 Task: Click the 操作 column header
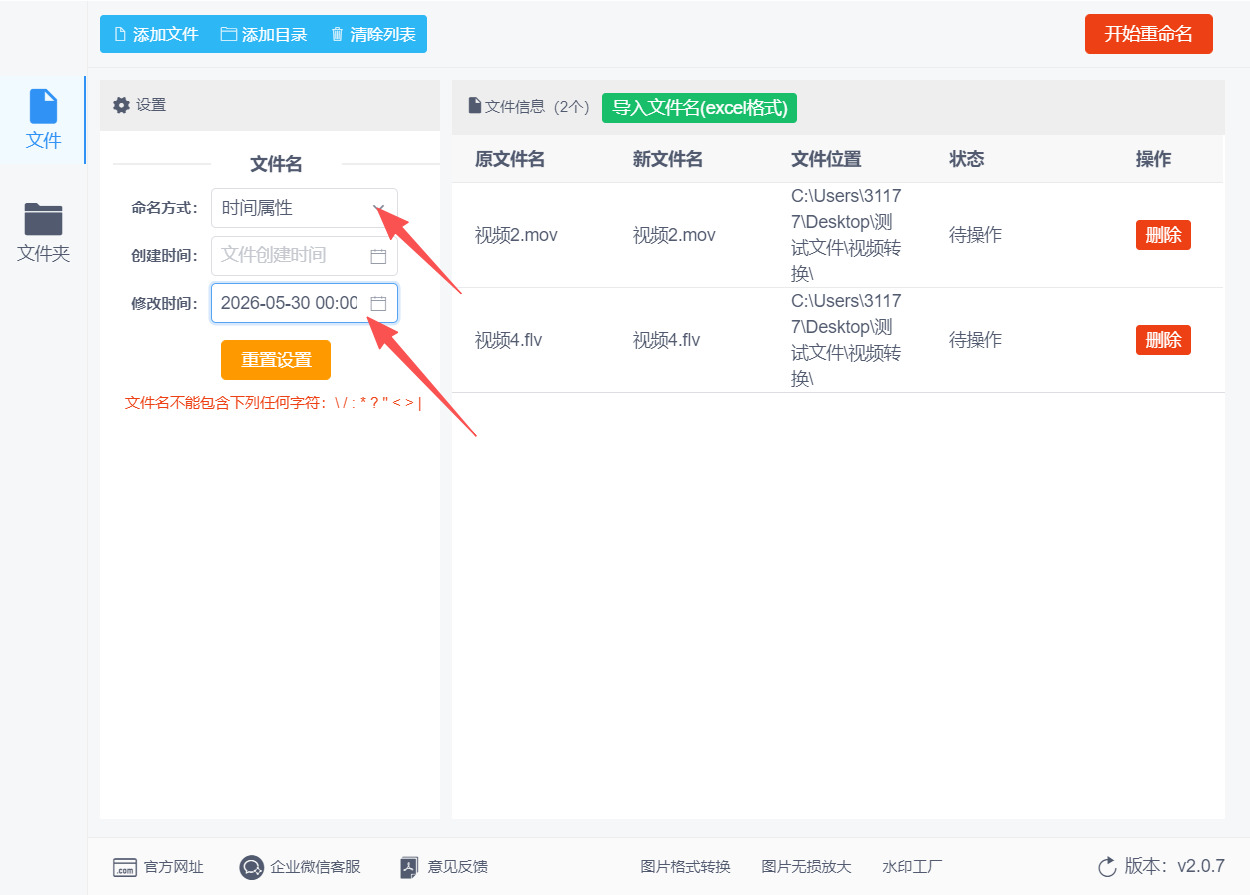pyautogui.click(x=1154, y=159)
